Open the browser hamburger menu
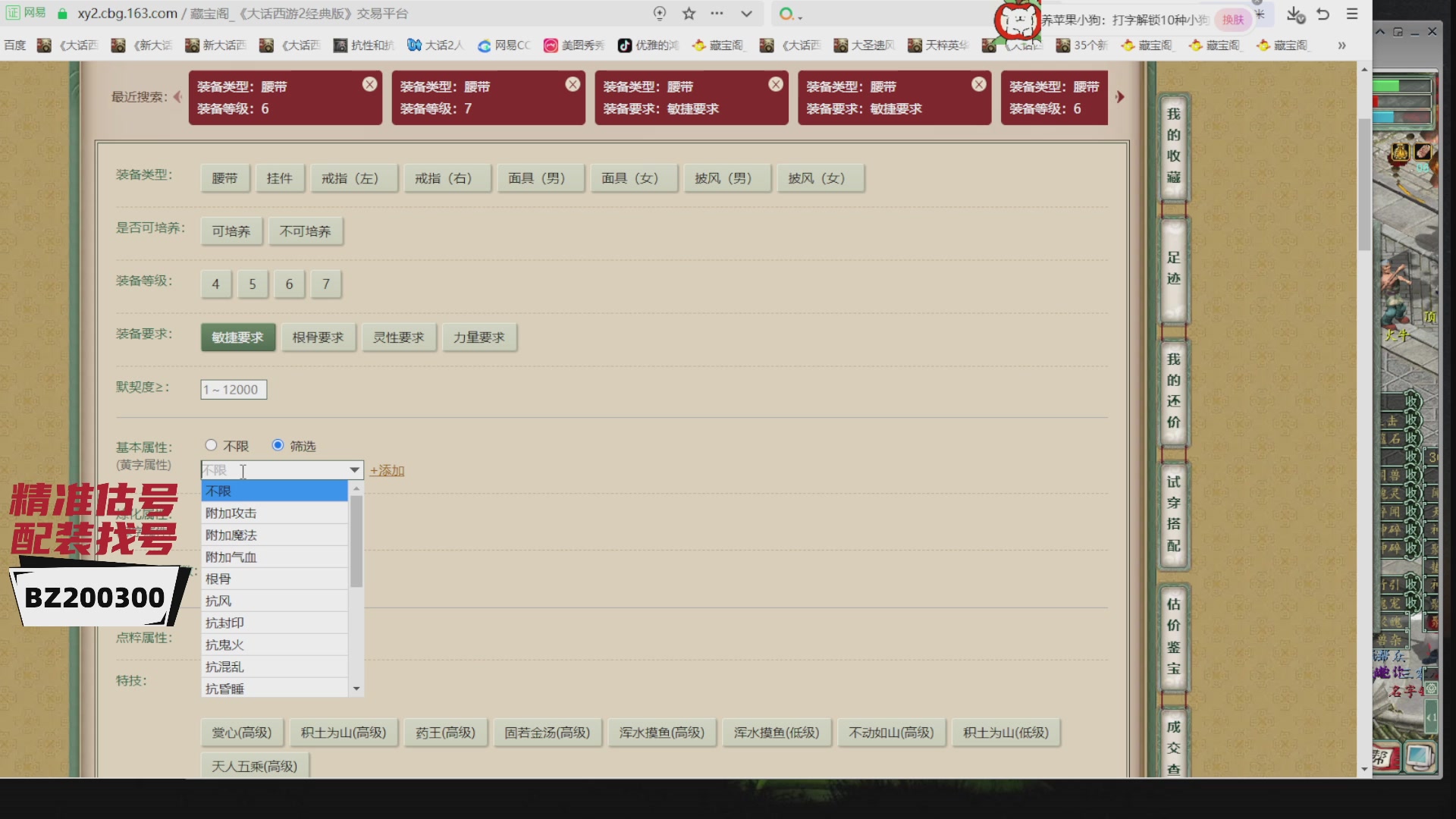The width and height of the screenshot is (1456, 819). pyautogui.click(x=1352, y=14)
